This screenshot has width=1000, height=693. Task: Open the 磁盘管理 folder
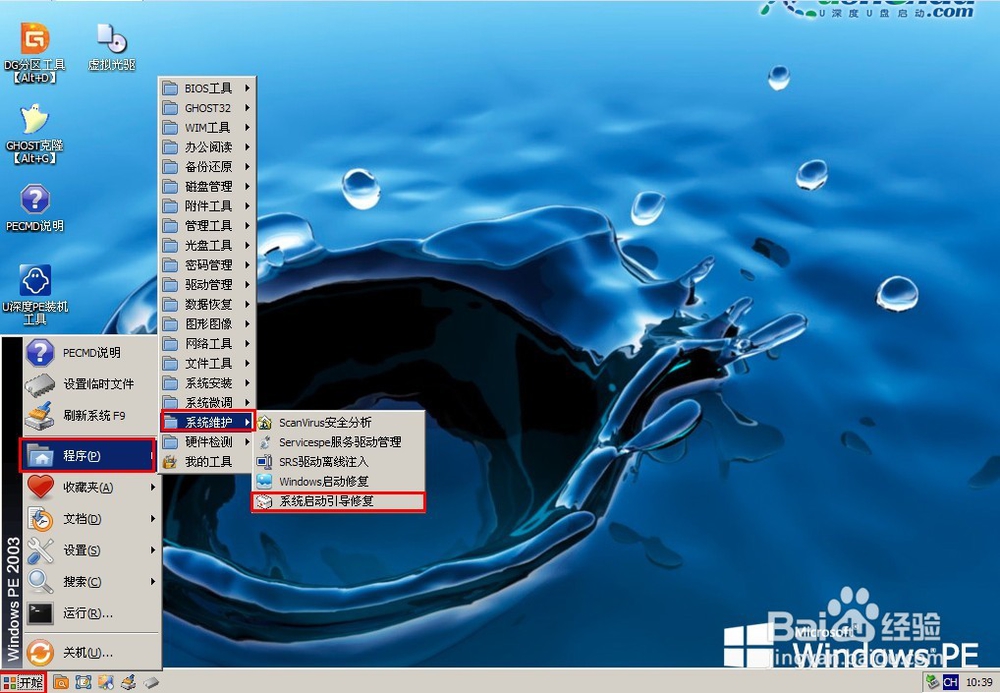[207, 187]
